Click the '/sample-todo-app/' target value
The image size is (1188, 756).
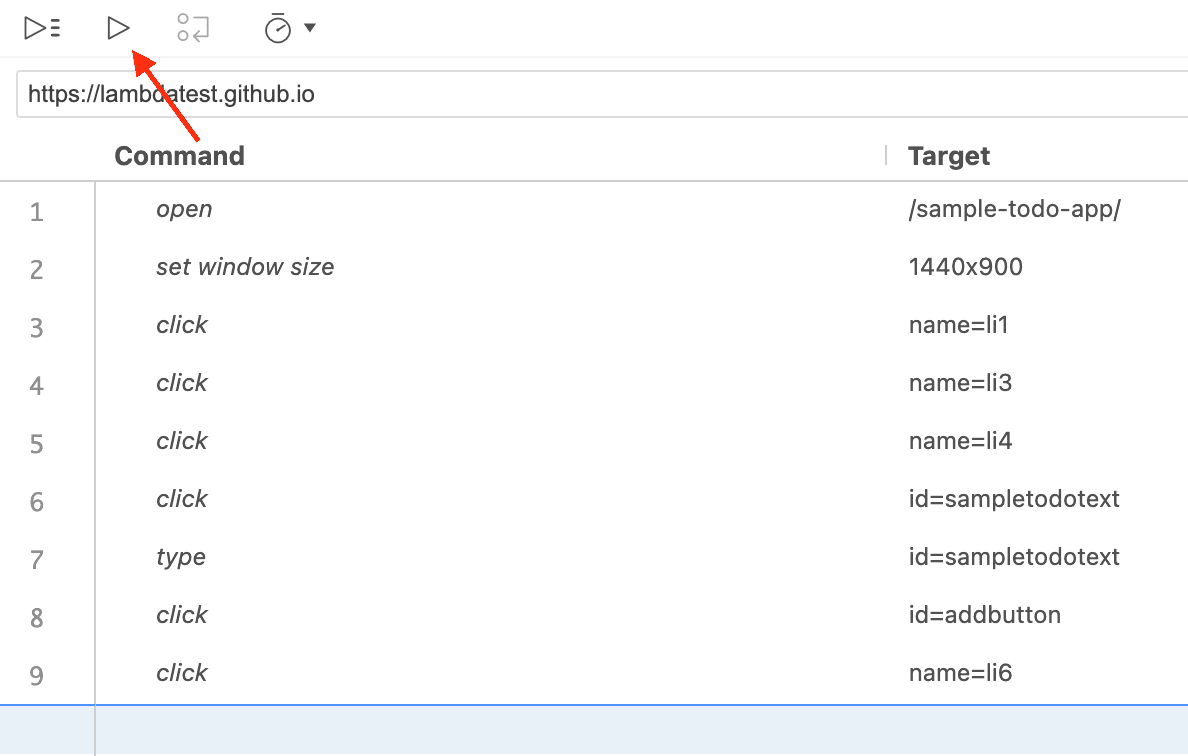pos(1014,209)
